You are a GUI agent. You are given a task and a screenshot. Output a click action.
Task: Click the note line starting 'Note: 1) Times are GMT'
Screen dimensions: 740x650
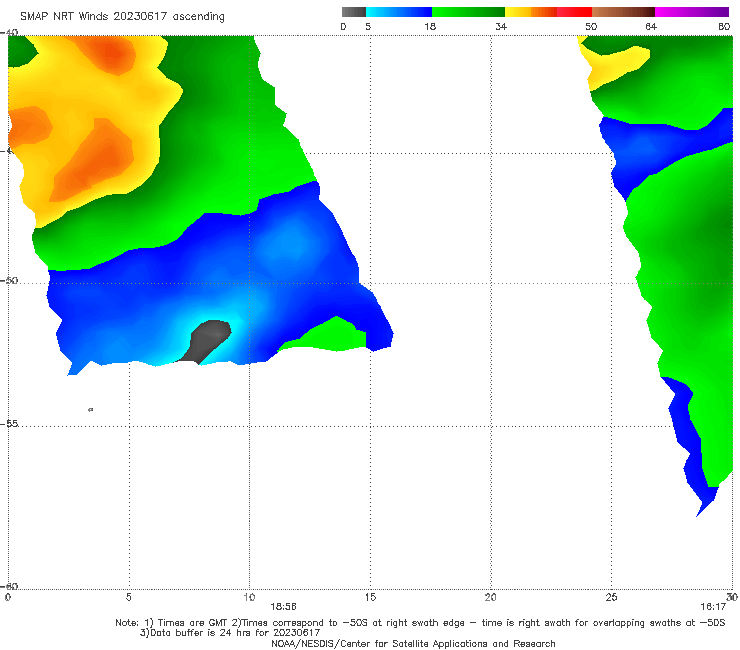coord(420,623)
